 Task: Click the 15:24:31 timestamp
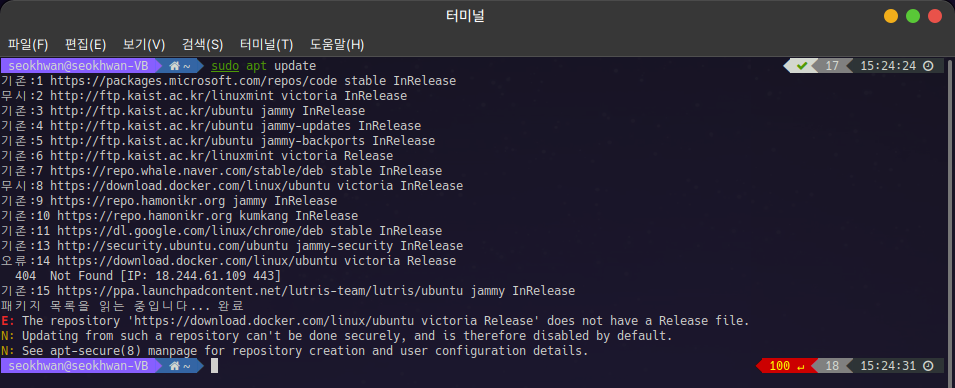pos(888,366)
